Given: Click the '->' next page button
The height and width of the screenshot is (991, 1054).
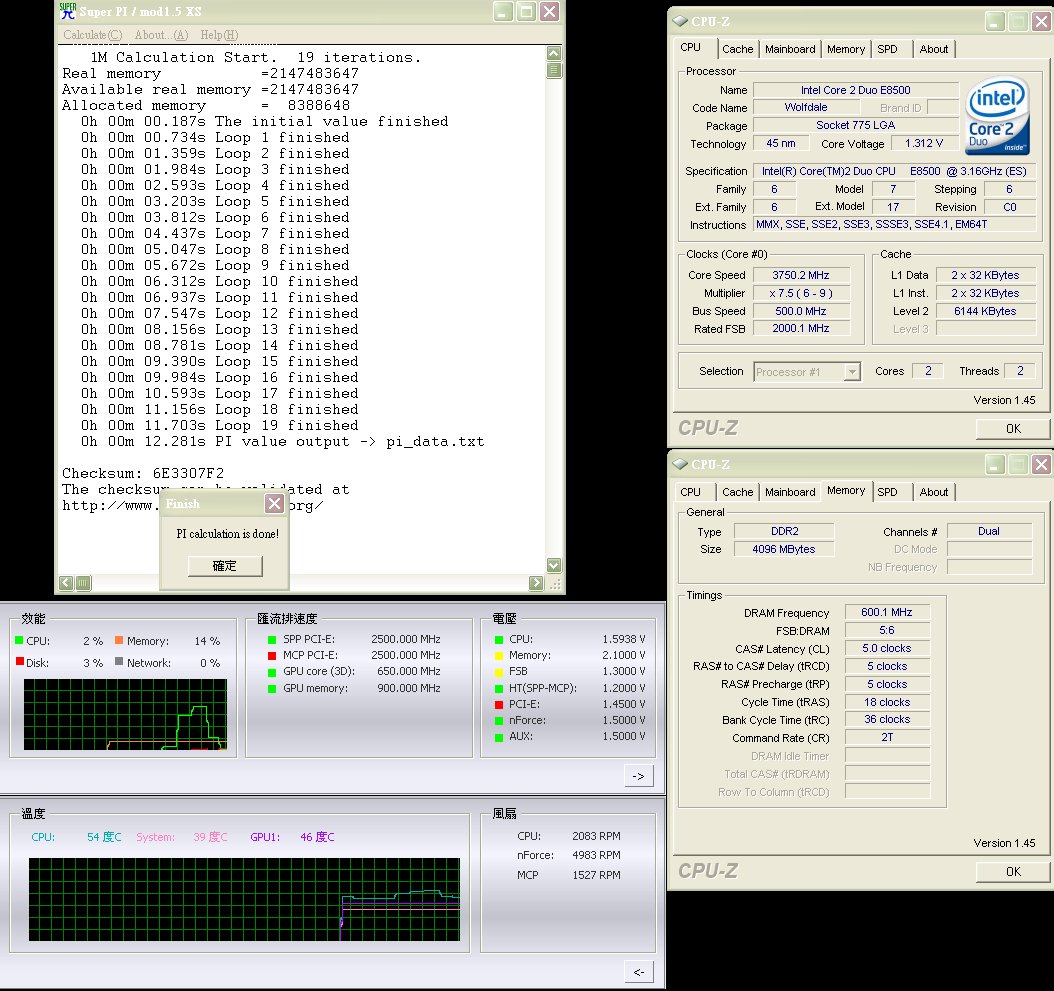Looking at the screenshot, I should click(639, 776).
